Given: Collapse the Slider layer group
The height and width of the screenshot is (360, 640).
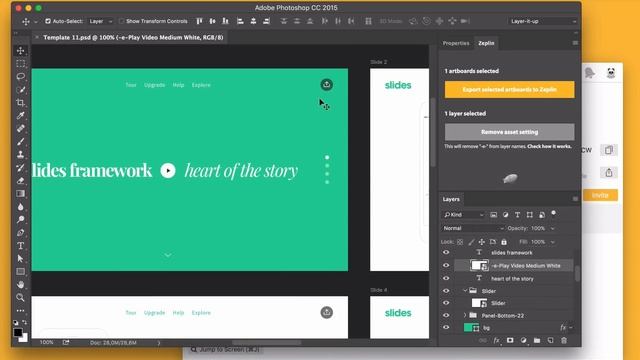Looking at the screenshot, I should tap(465, 291).
